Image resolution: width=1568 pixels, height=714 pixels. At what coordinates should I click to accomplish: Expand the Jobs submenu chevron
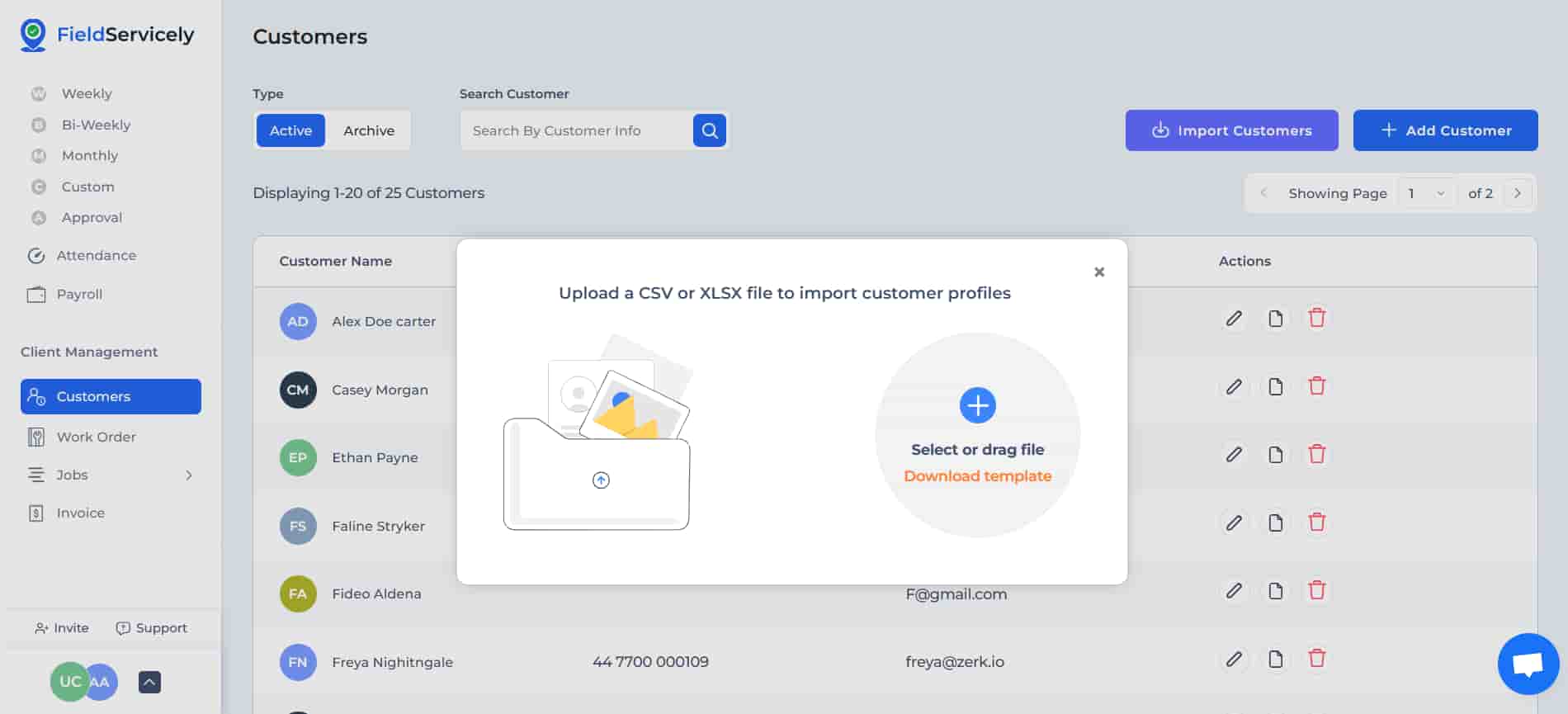[x=189, y=475]
